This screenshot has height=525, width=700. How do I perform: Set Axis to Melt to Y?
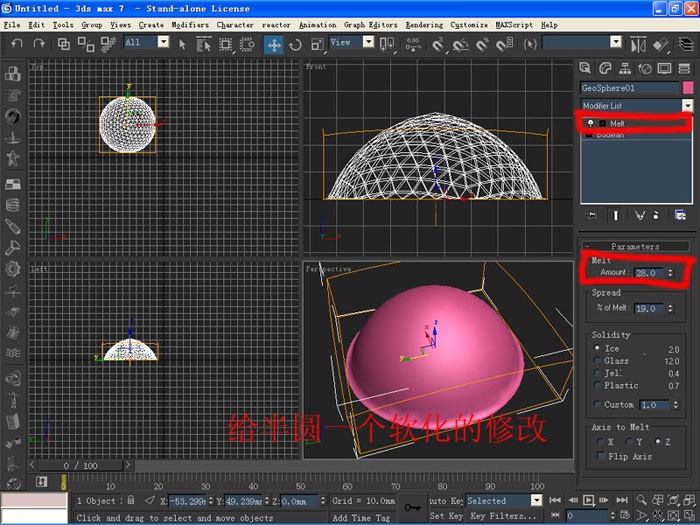629,441
